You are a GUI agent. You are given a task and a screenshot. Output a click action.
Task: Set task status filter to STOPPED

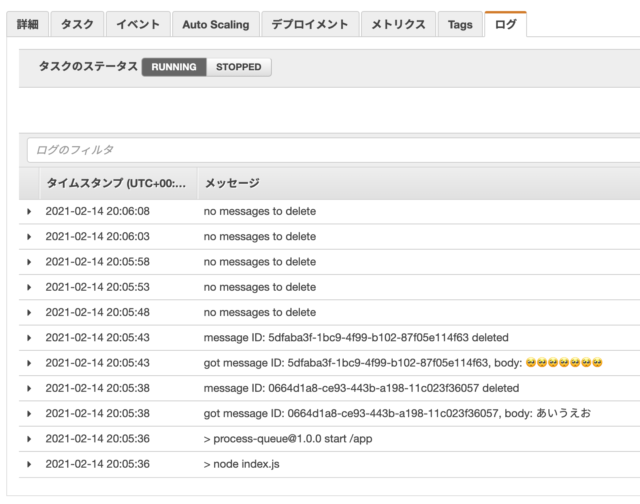pos(239,67)
